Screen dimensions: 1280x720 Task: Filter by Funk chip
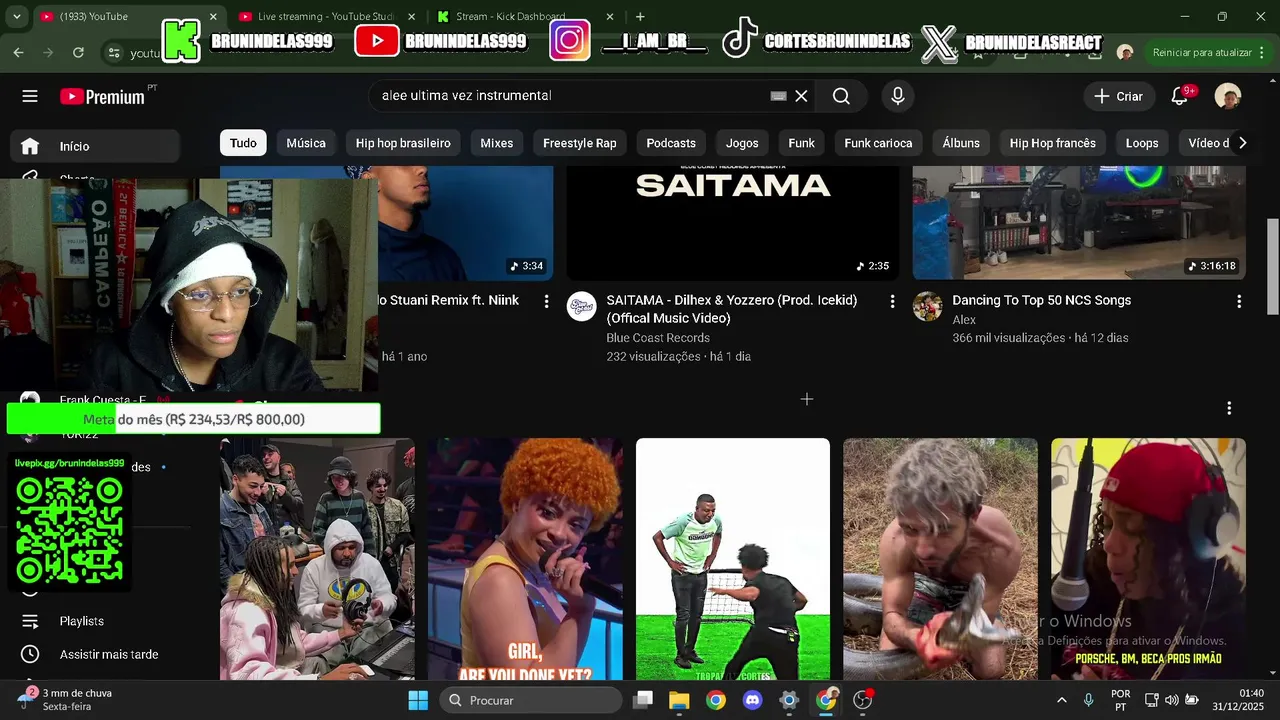[801, 143]
